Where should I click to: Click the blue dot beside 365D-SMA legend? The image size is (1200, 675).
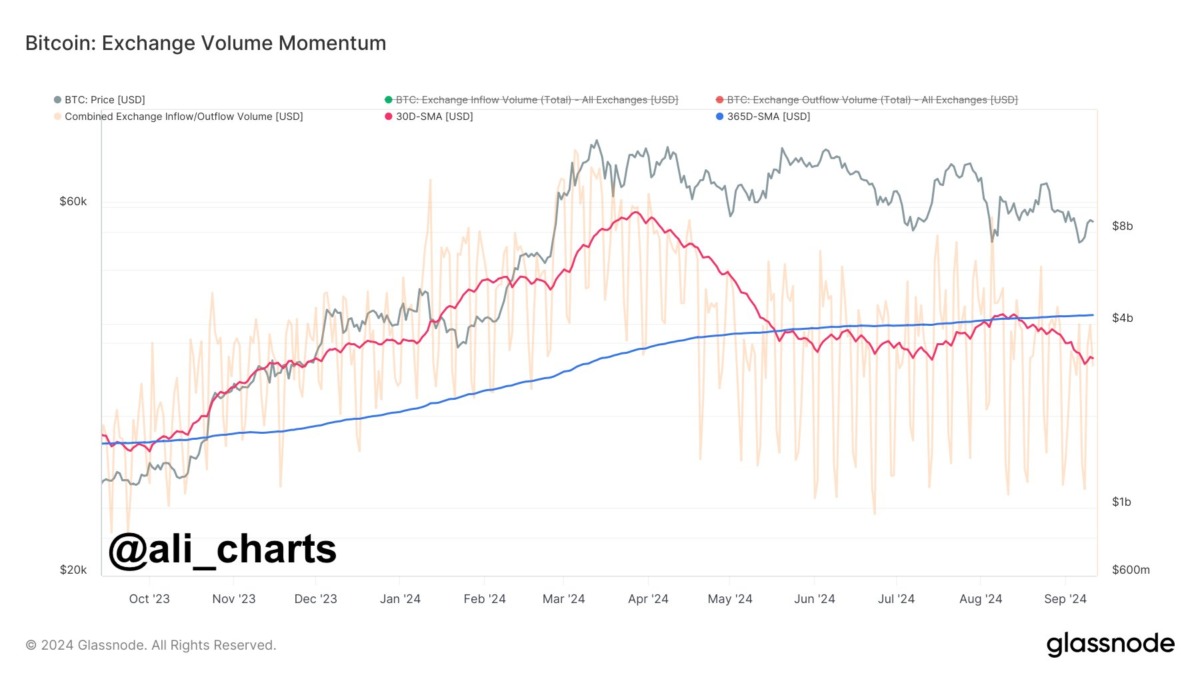tap(719, 117)
